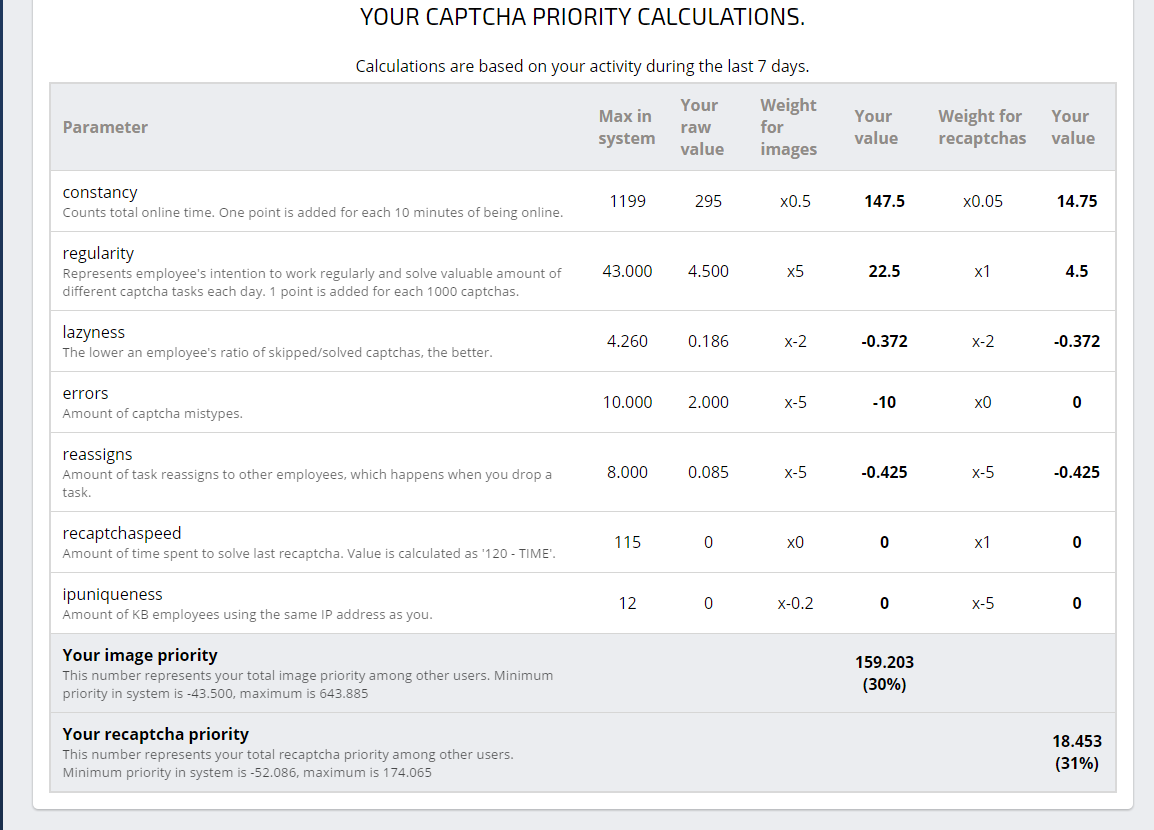Viewport: 1154px width, 830px height.
Task: Select the 'recaptchaspeed' parameter name
Action: 122,533
